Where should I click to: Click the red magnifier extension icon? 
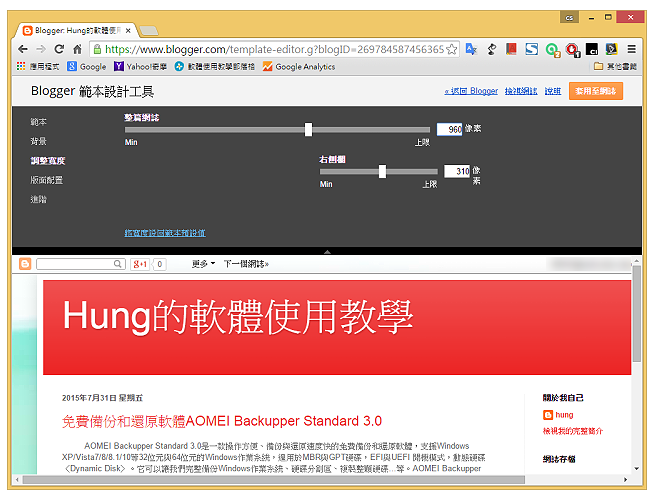(x=572, y=50)
